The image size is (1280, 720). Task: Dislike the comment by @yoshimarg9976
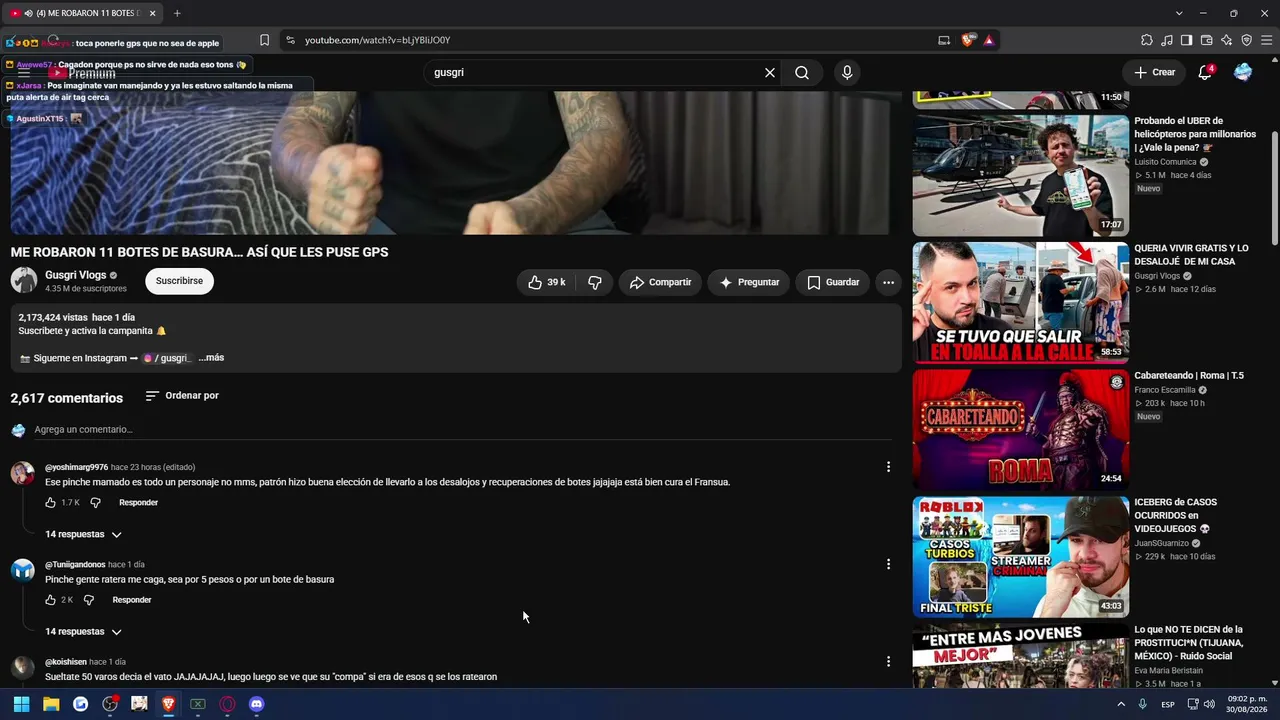[x=96, y=503]
